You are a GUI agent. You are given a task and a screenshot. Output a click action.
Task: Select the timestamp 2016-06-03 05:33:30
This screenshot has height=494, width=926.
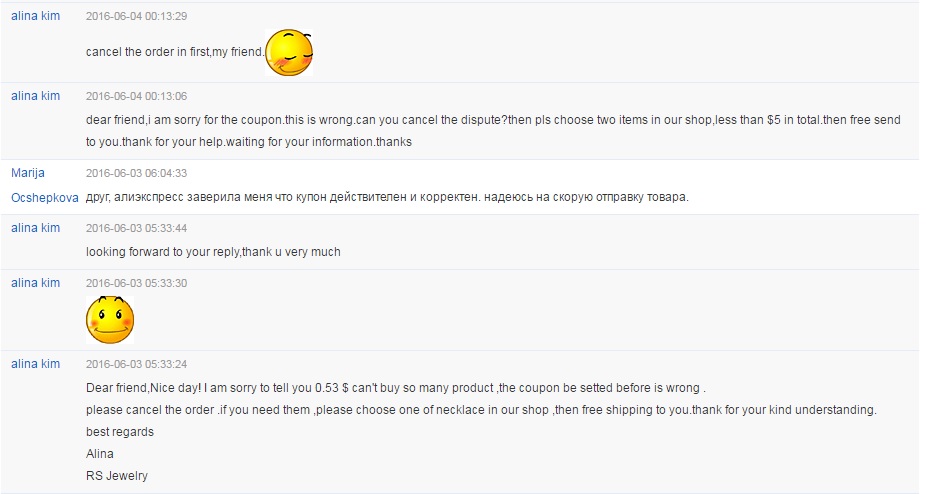click(136, 283)
